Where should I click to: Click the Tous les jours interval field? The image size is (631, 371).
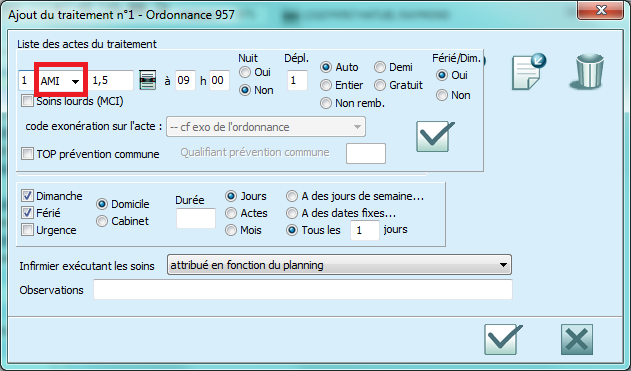(x=365, y=231)
